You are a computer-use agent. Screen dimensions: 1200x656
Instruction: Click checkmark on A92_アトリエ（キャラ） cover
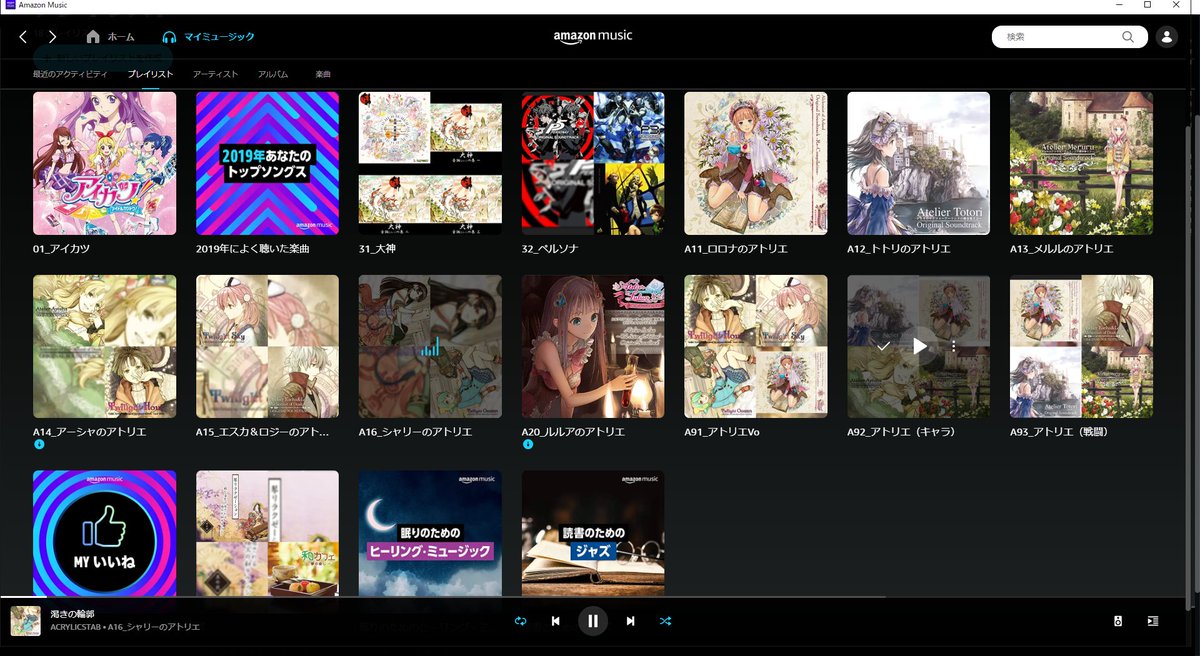tap(883, 346)
